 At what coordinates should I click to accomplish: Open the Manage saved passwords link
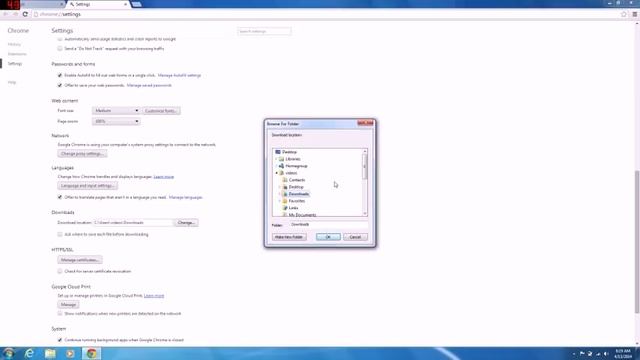point(149,86)
